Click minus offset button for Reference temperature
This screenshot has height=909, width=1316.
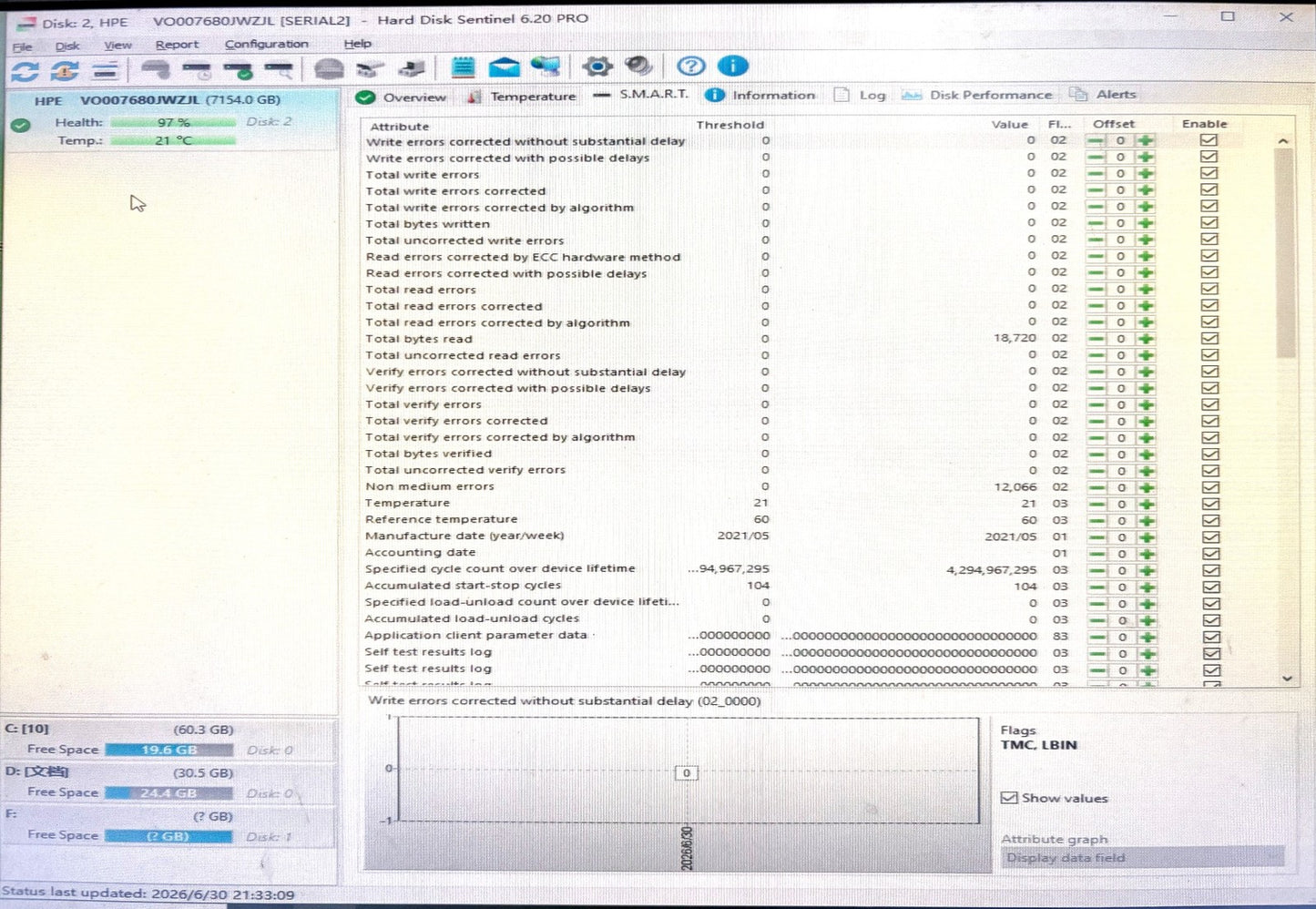pos(1097,521)
